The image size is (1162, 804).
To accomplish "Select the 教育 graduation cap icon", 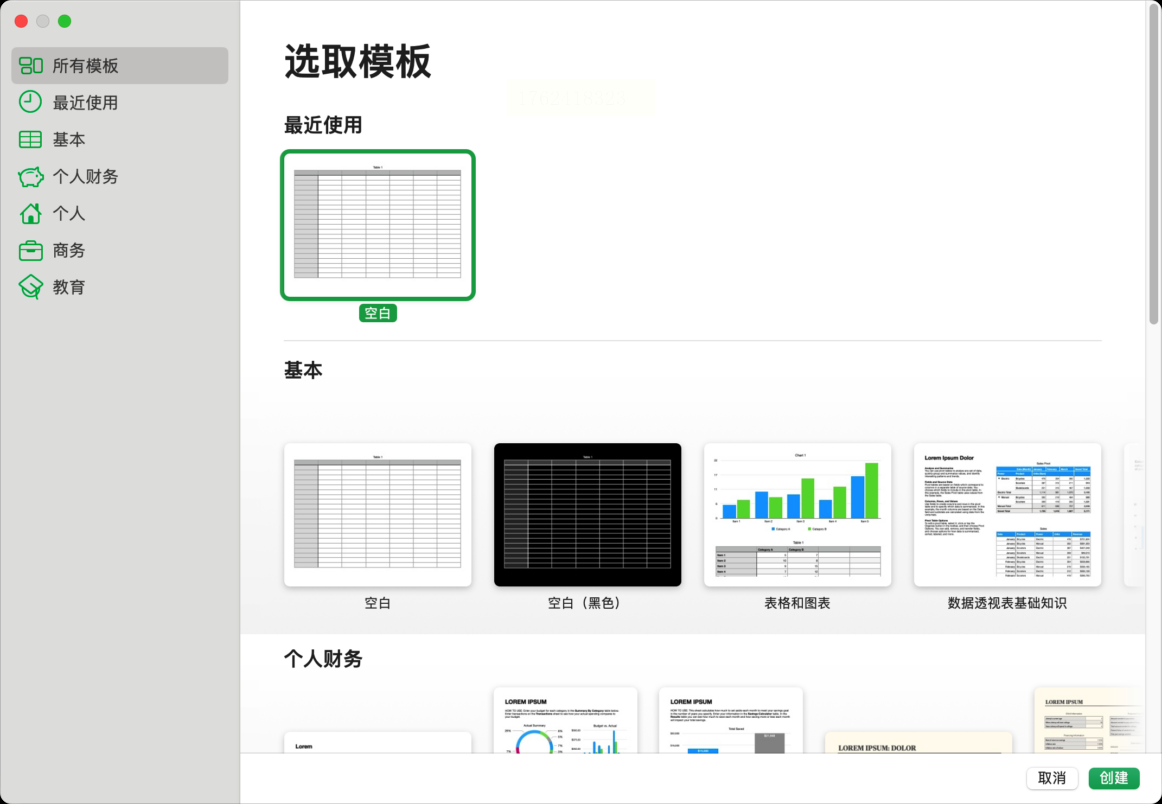I will click(30, 288).
